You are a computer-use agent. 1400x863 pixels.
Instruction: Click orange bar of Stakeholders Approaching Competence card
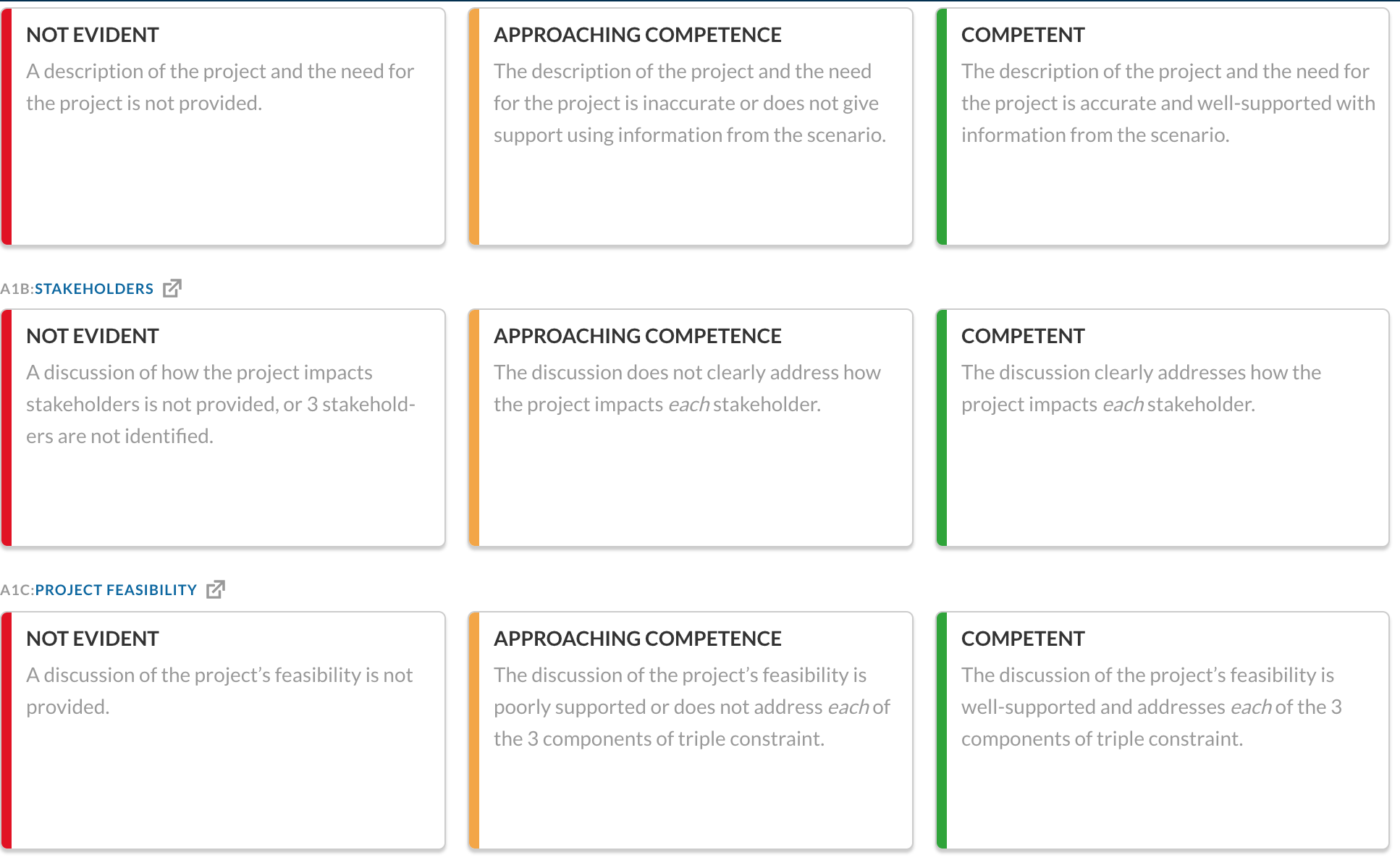pyautogui.click(x=474, y=428)
